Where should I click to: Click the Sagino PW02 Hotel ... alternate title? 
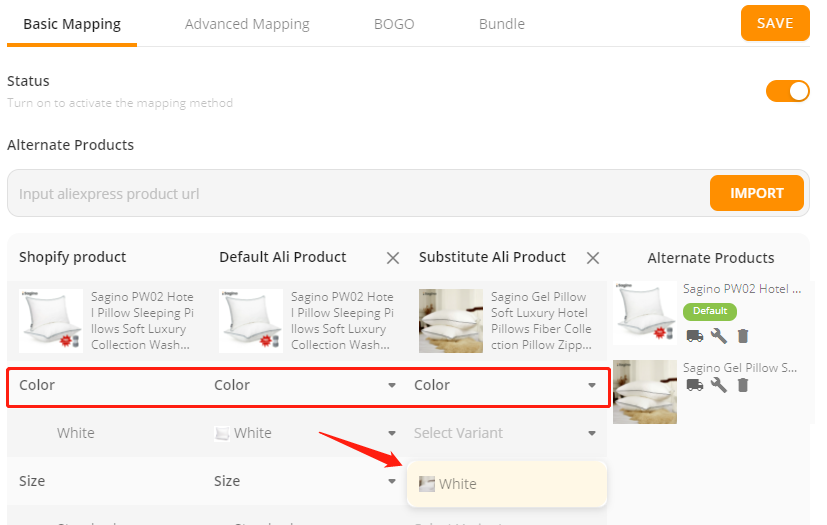tap(742, 289)
